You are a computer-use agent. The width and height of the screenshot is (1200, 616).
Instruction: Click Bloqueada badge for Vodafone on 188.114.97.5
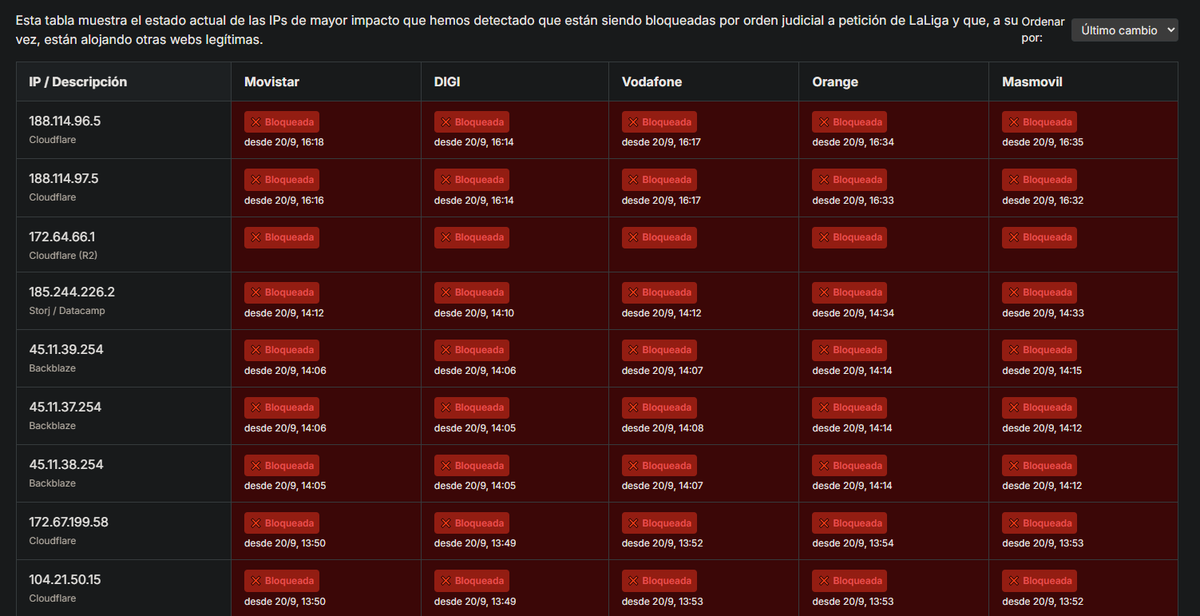pos(659,180)
